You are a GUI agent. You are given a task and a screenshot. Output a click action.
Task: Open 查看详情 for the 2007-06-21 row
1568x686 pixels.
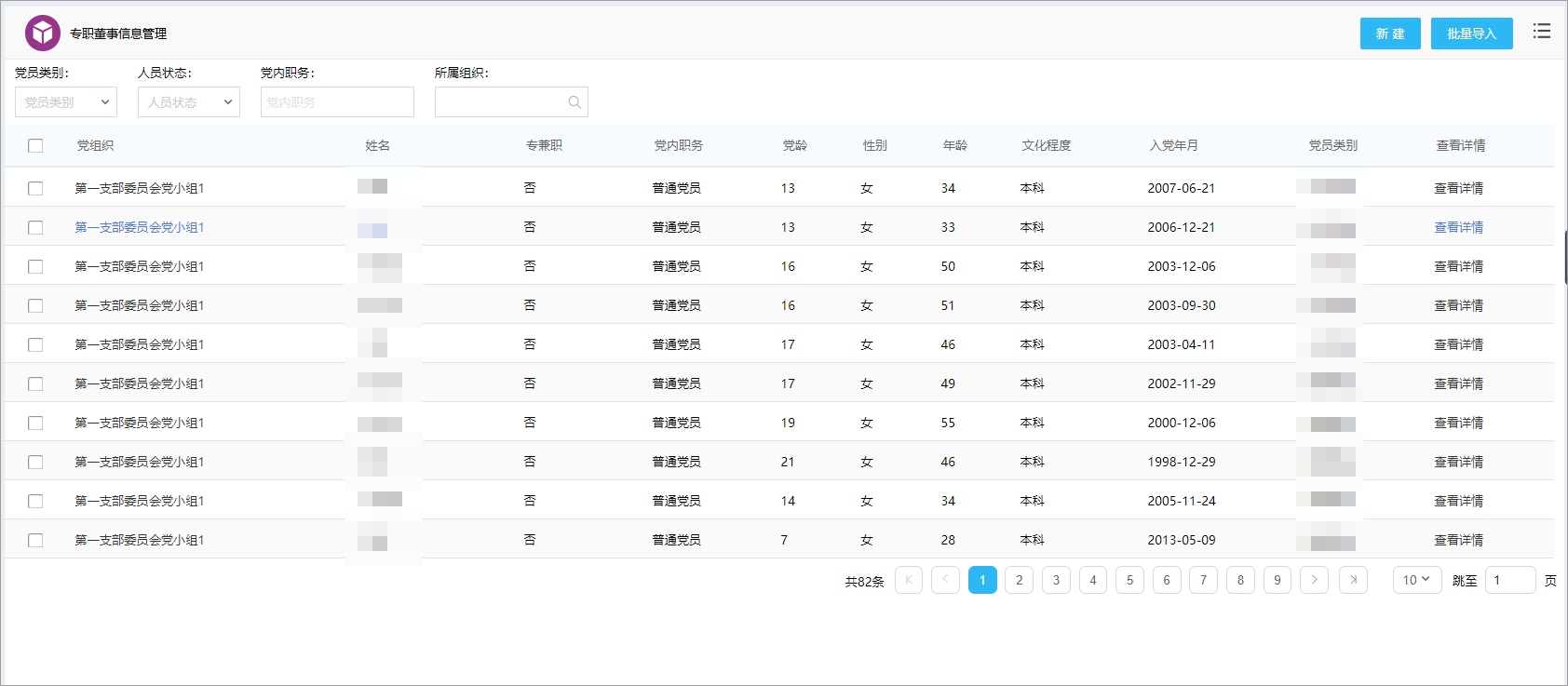click(x=1459, y=188)
